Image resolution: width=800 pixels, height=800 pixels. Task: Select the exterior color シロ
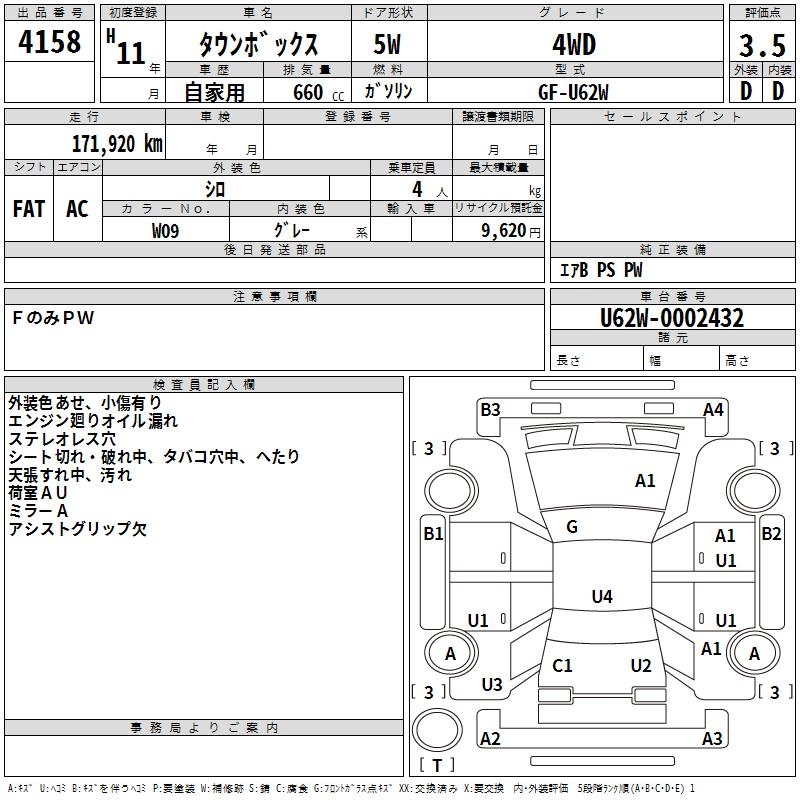pos(215,189)
